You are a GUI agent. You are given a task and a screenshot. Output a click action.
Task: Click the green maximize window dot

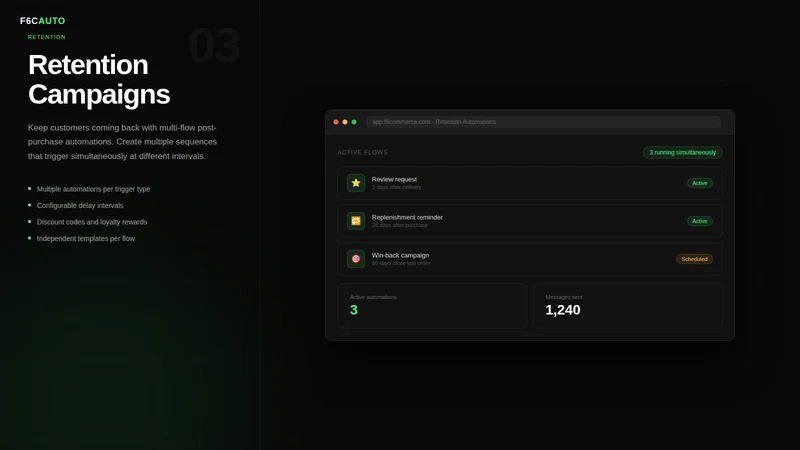point(354,122)
